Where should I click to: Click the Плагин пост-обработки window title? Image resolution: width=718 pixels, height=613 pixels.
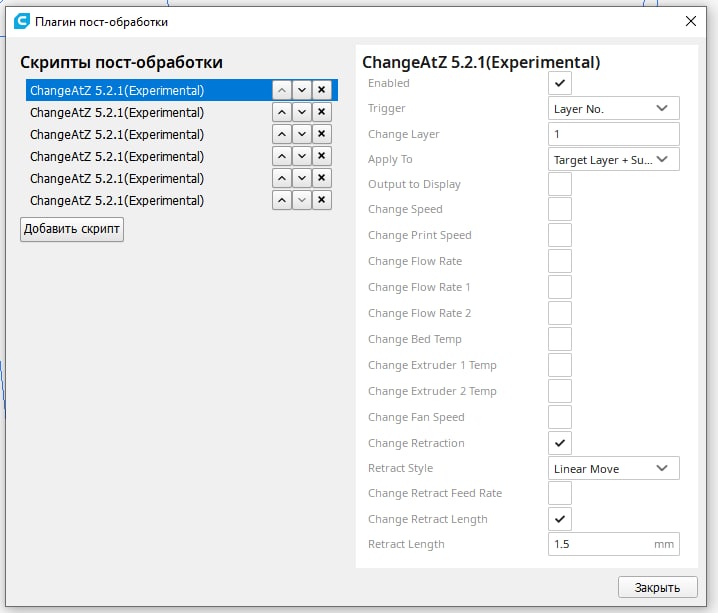pos(102,22)
